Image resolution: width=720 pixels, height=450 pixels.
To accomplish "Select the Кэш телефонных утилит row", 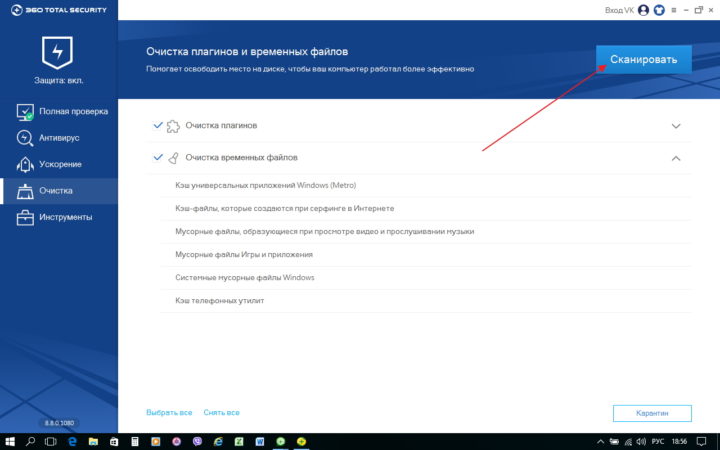I will coord(426,301).
